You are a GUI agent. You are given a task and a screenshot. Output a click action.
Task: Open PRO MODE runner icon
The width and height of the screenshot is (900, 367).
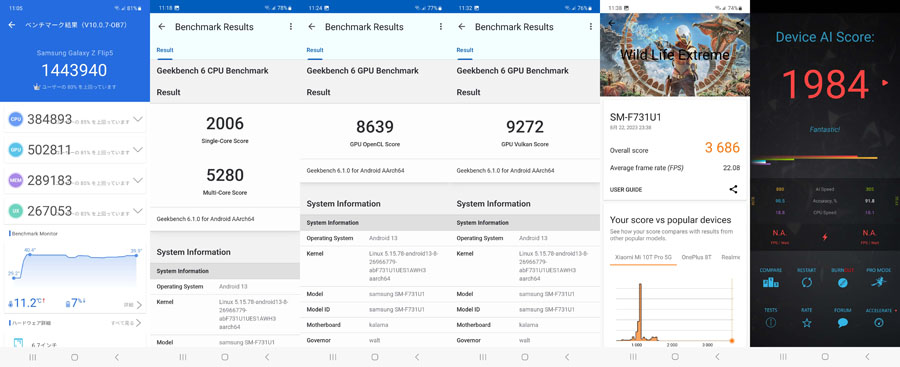coord(878,282)
